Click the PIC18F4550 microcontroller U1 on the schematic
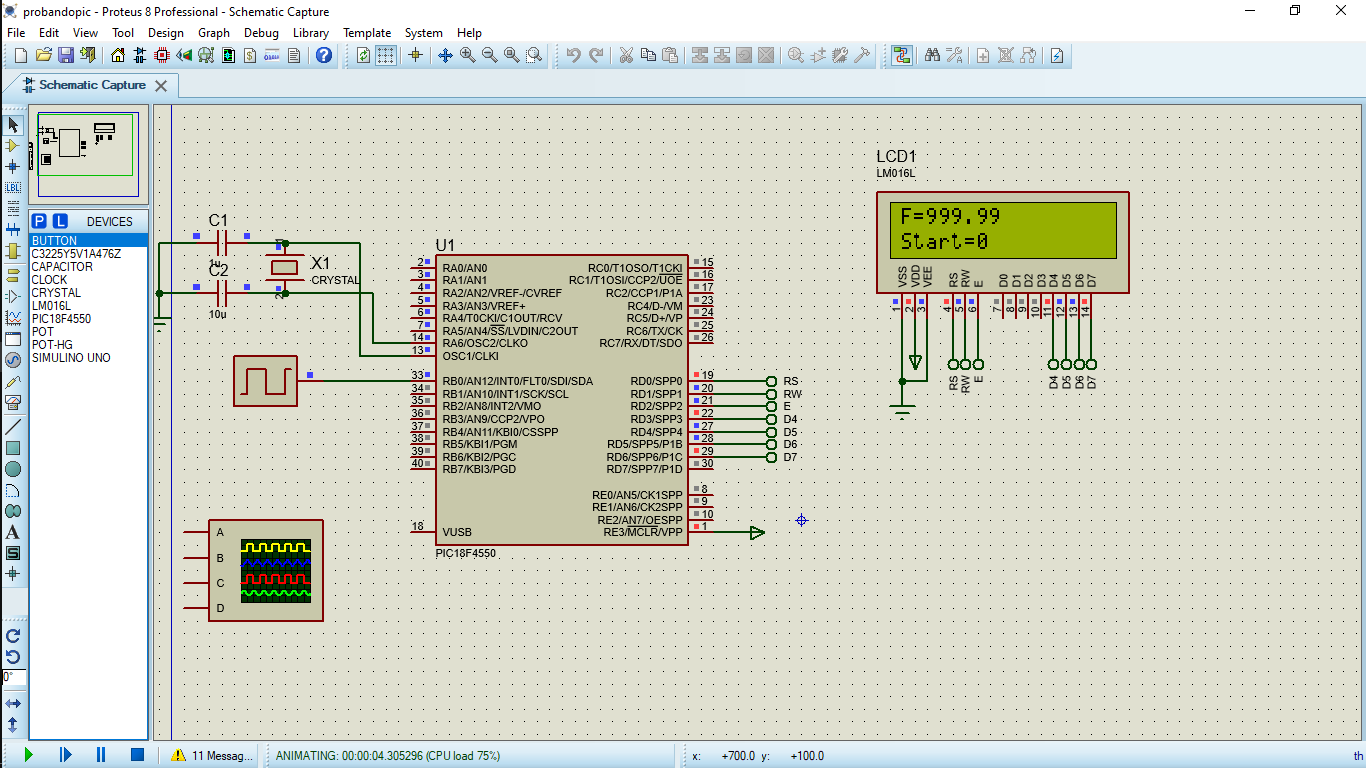This screenshot has height=768, width=1366. (561, 399)
